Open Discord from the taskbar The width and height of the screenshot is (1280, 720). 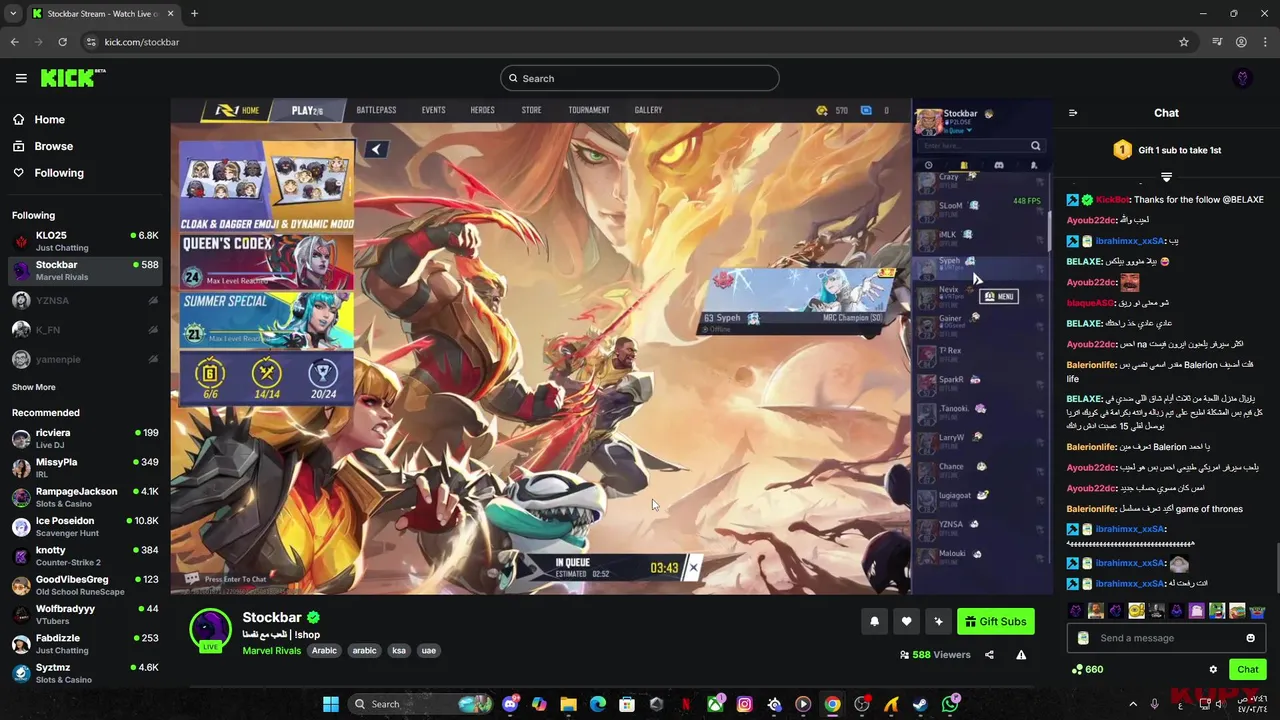pyautogui.click(x=511, y=704)
